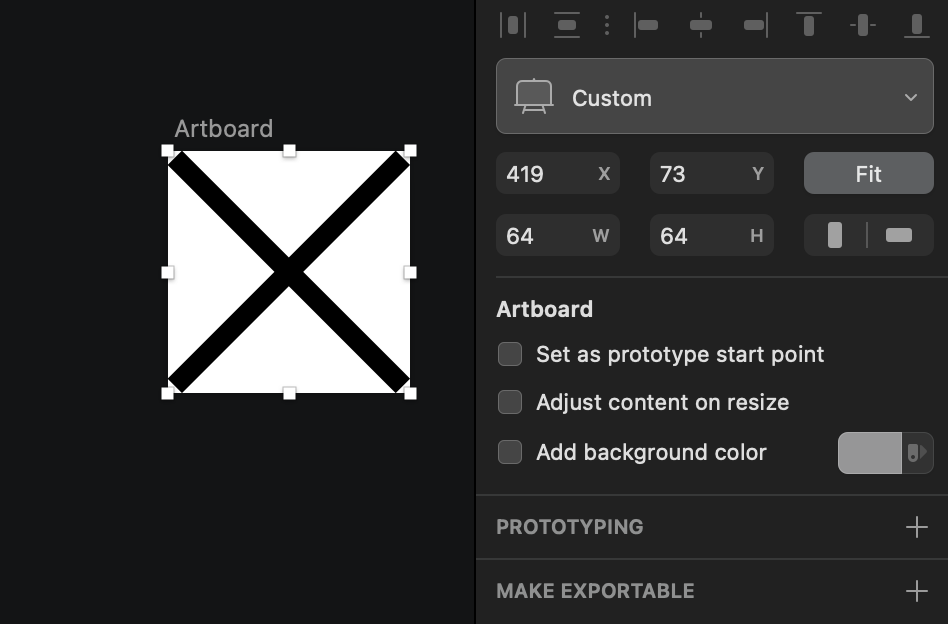Select the distribute horizontally icon
Image resolution: width=948 pixels, height=624 pixels.
(x=513, y=25)
